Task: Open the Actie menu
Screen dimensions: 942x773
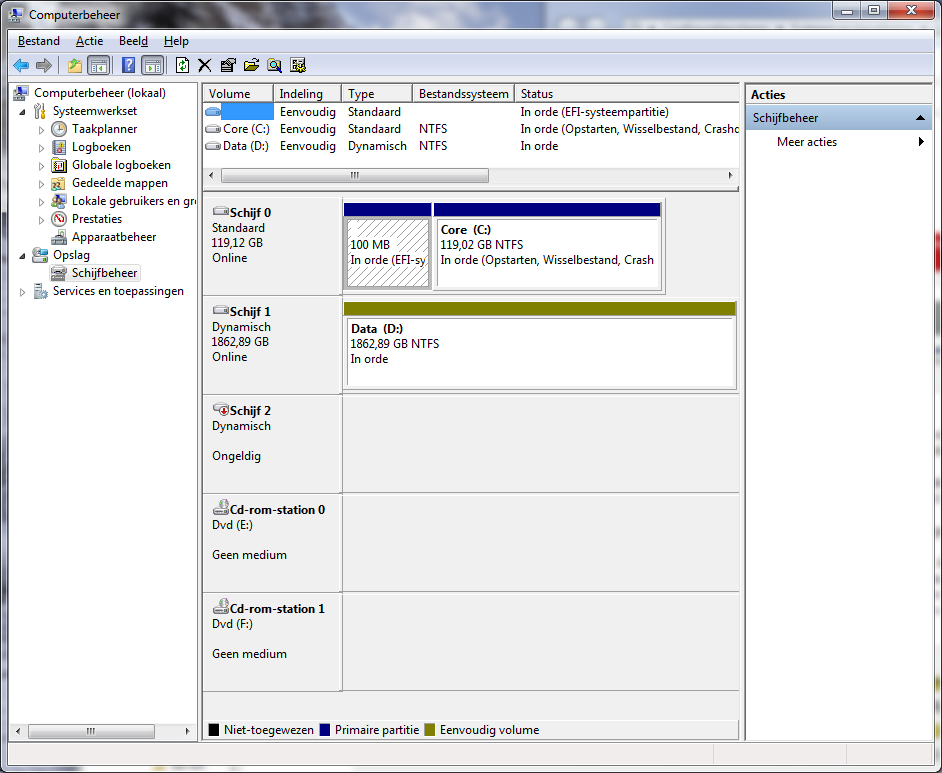Action: (x=89, y=41)
